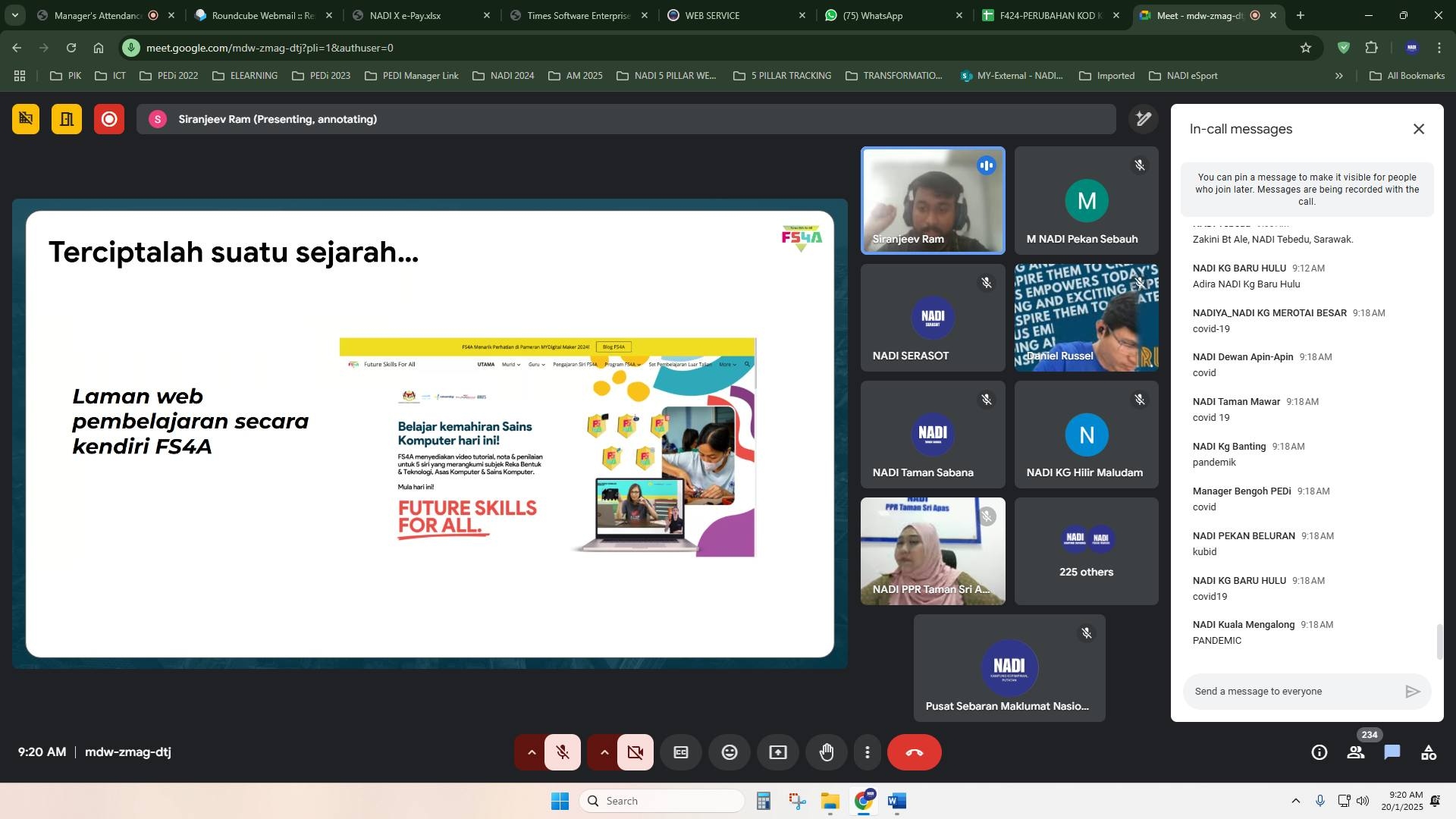The width and height of the screenshot is (1456, 819).
Task: Close the In-call messages panel
Action: [1419, 129]
